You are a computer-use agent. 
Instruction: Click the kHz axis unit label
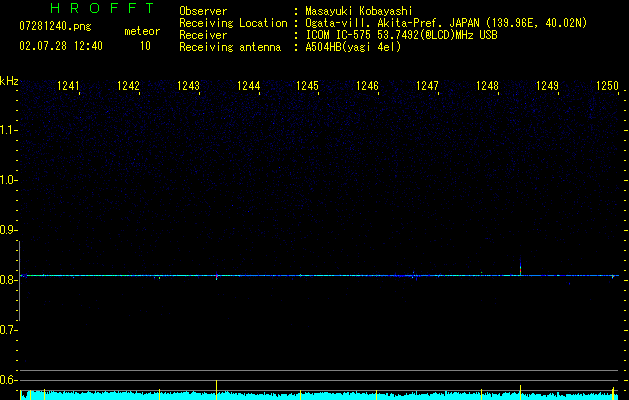pos(9,81)
